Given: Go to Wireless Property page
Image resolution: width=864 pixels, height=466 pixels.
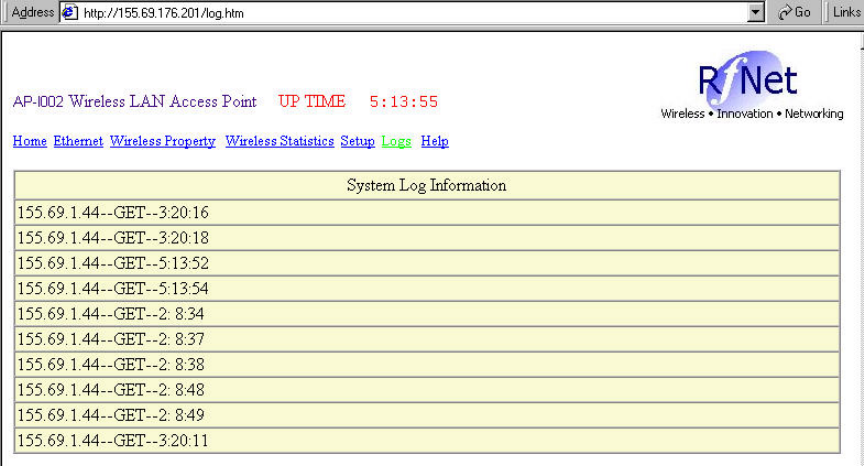Looking at the screenshot, I should [x=163, y=142].
